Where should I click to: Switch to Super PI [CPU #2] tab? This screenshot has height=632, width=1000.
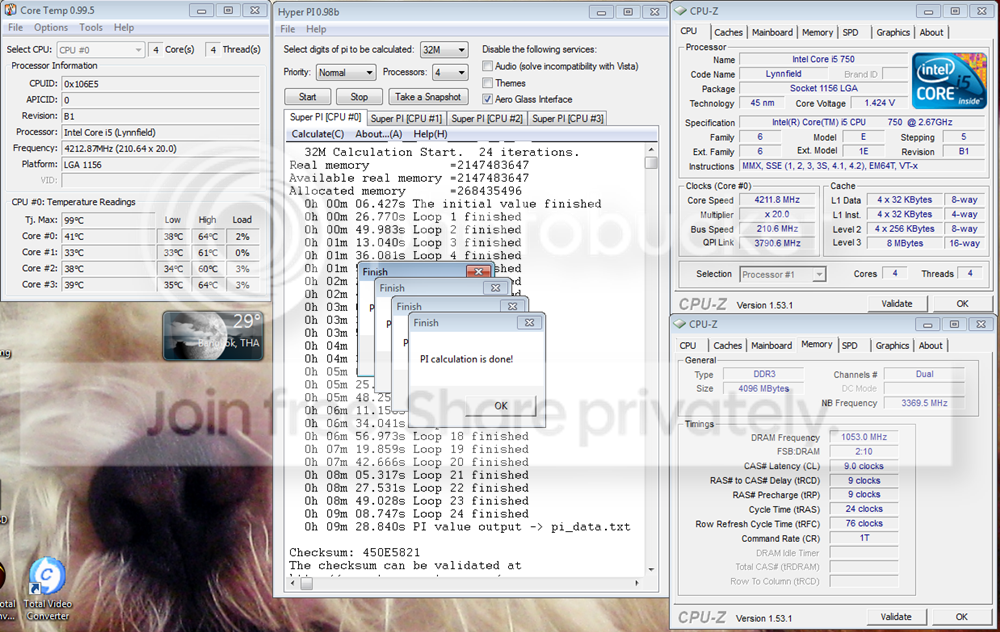tap(486, 118)
